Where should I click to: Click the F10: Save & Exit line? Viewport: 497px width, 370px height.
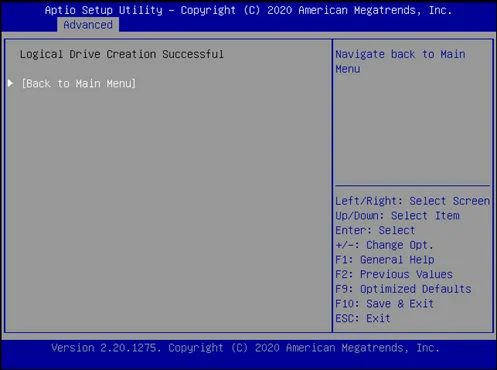(384, 304)
